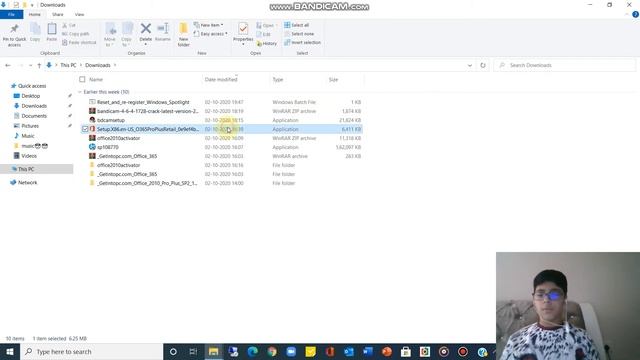
Task: Select the office2010activator file folder row
Action: click(221, 165)
